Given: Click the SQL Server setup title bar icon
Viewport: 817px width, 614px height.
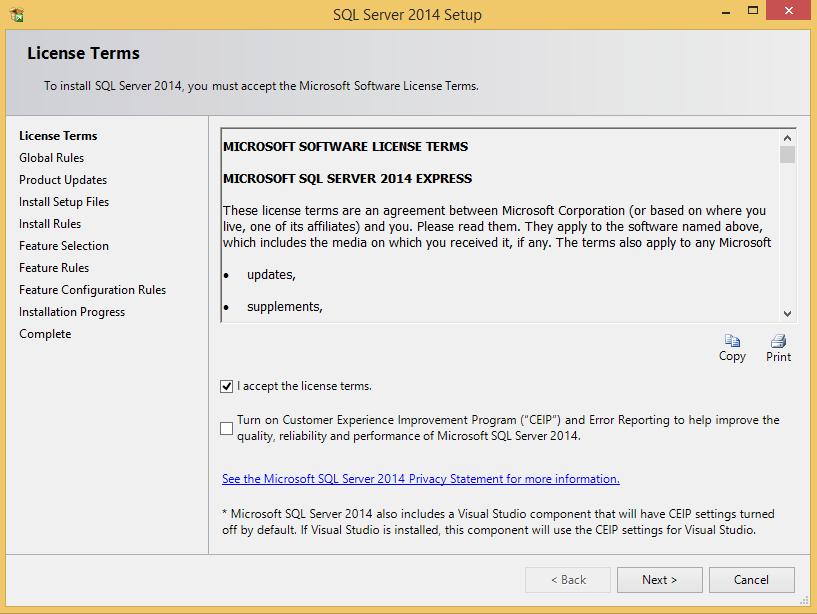Looking at the screenshot, I should 17,15.
